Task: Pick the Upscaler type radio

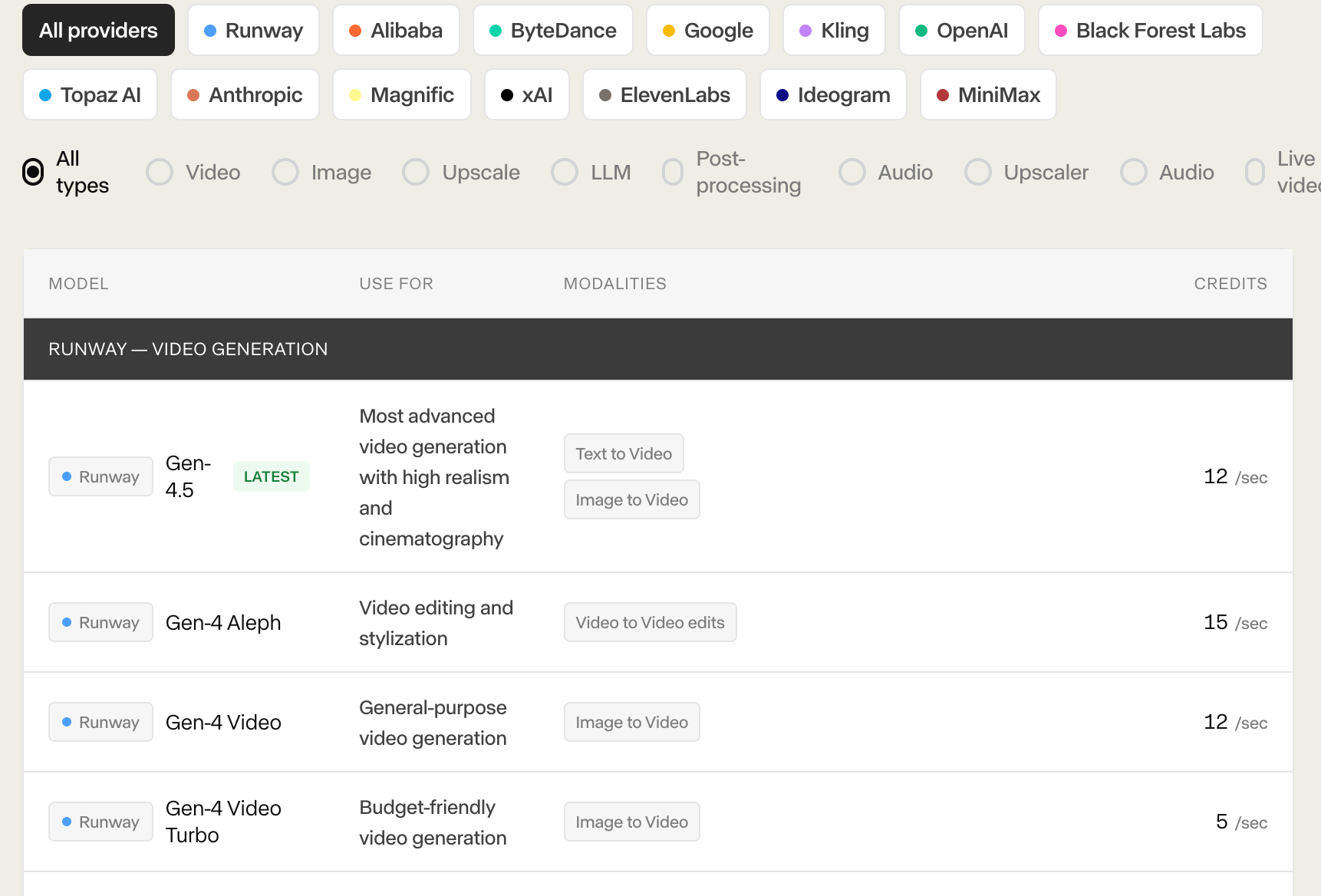Action: coord(978,173)
